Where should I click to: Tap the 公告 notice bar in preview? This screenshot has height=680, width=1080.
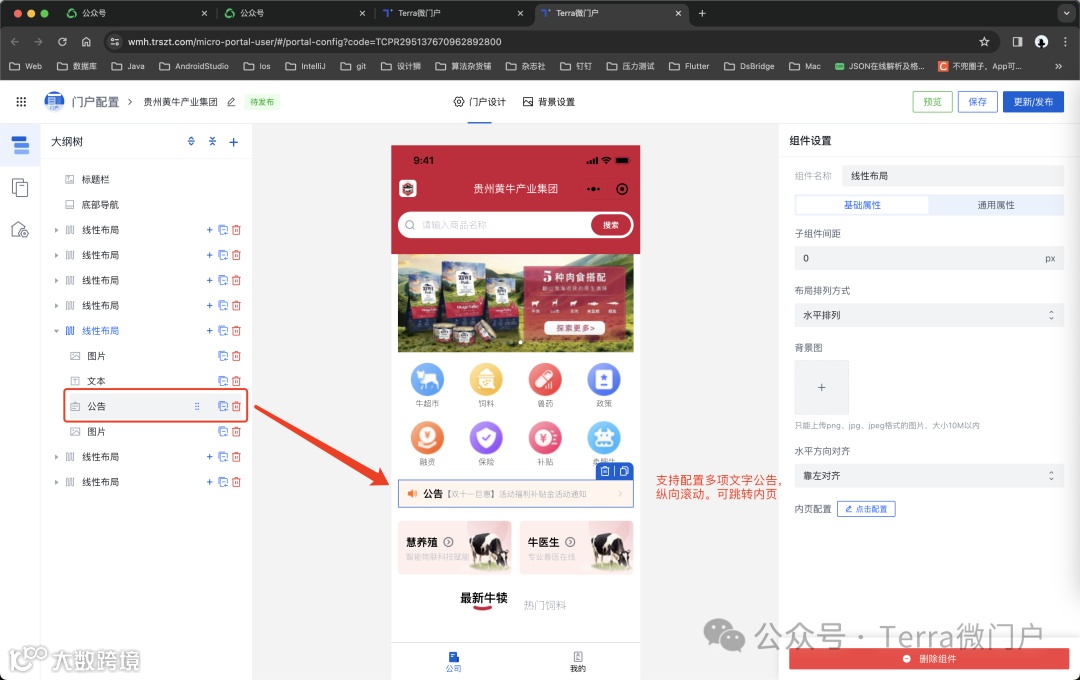515,494
